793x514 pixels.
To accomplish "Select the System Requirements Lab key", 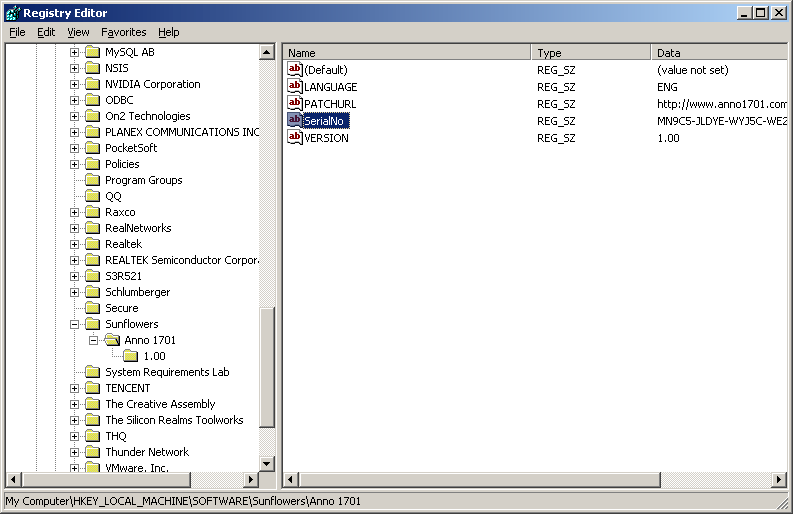I will [167, 372].
